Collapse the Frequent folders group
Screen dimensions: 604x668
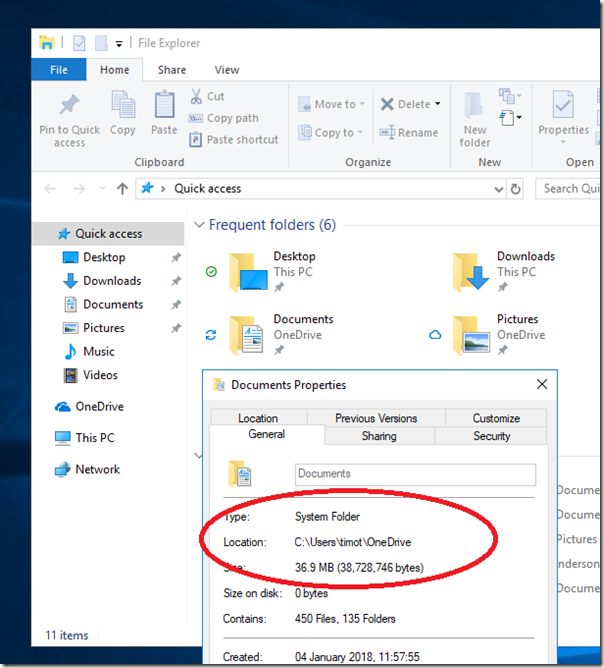199,225
